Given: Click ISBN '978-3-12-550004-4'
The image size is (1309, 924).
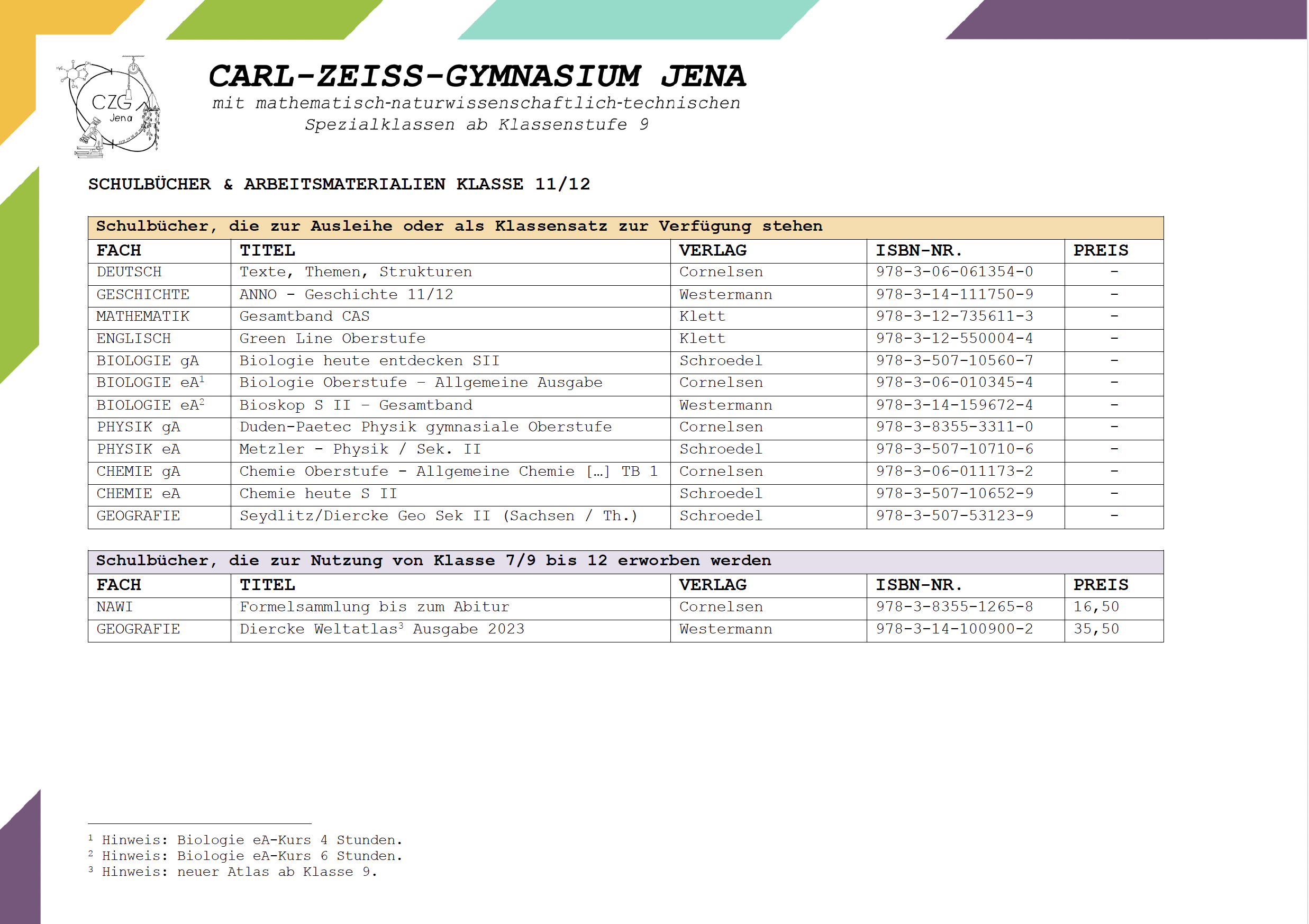Looking at the screenshot, I should 955,339.
